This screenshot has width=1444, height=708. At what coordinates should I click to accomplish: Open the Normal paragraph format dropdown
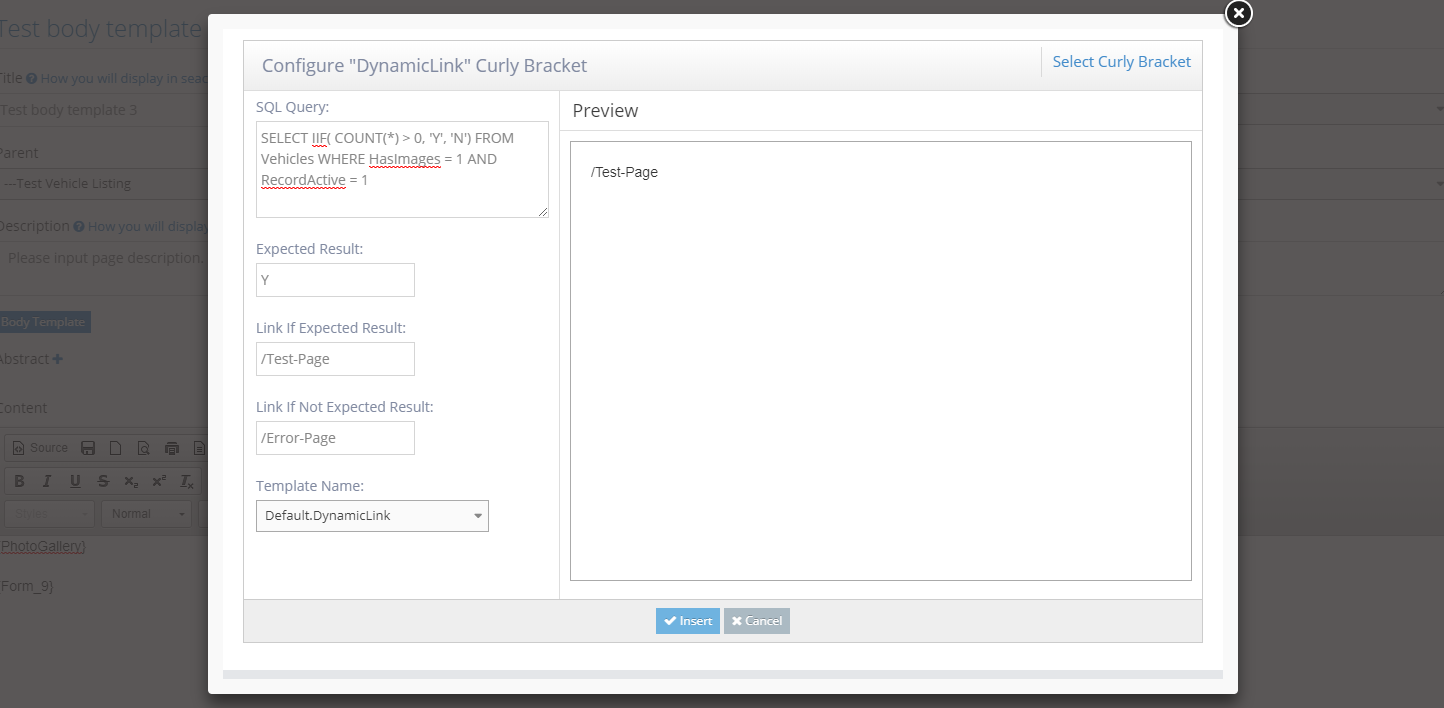click(147, 514)
